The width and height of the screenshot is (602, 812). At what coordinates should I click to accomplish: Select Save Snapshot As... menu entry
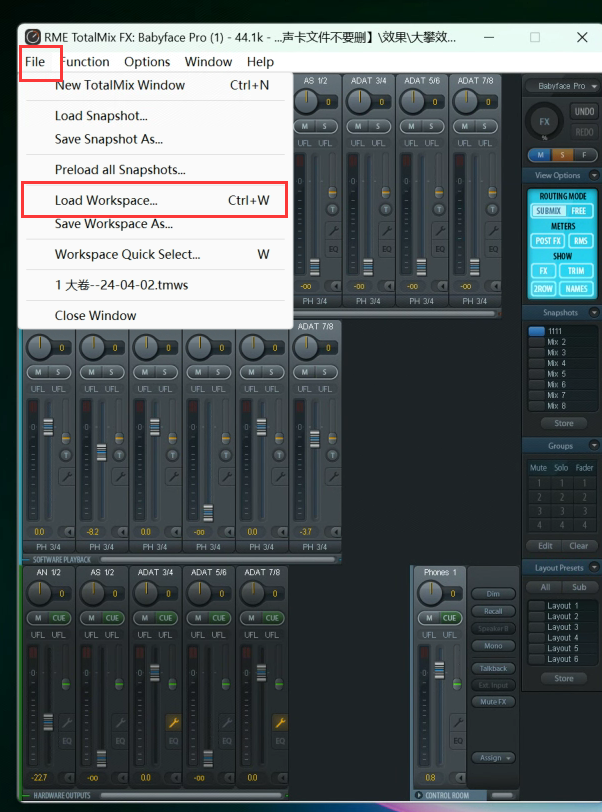pos(155,139)
